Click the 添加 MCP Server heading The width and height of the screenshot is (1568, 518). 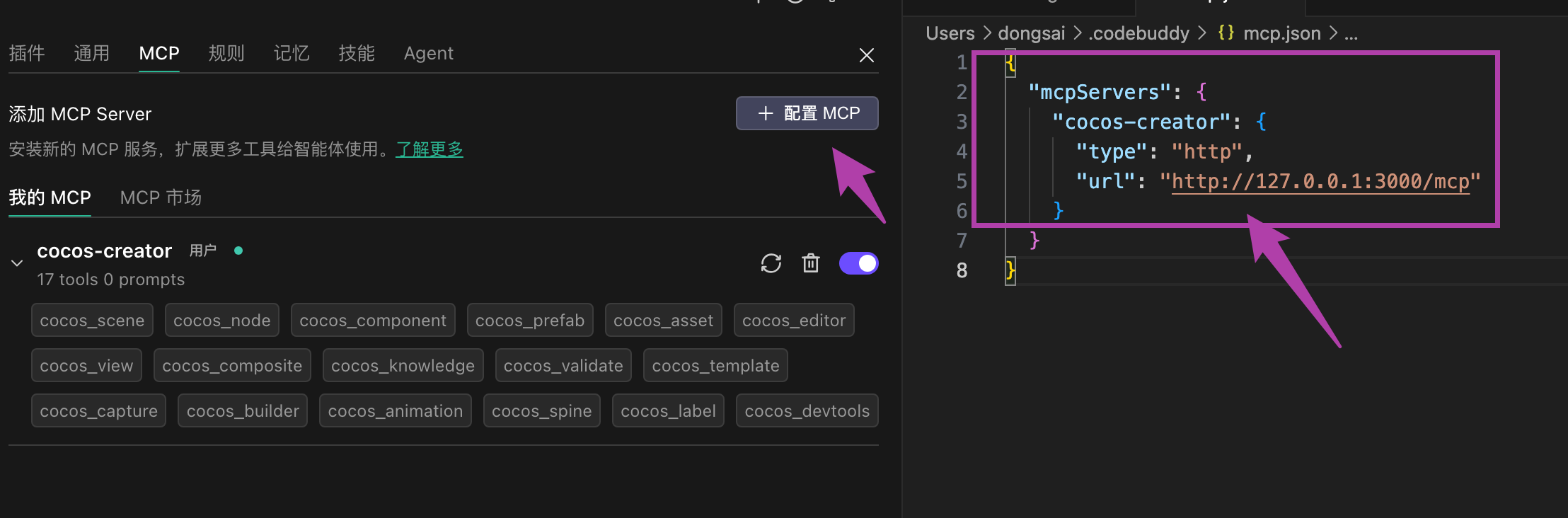80,114
